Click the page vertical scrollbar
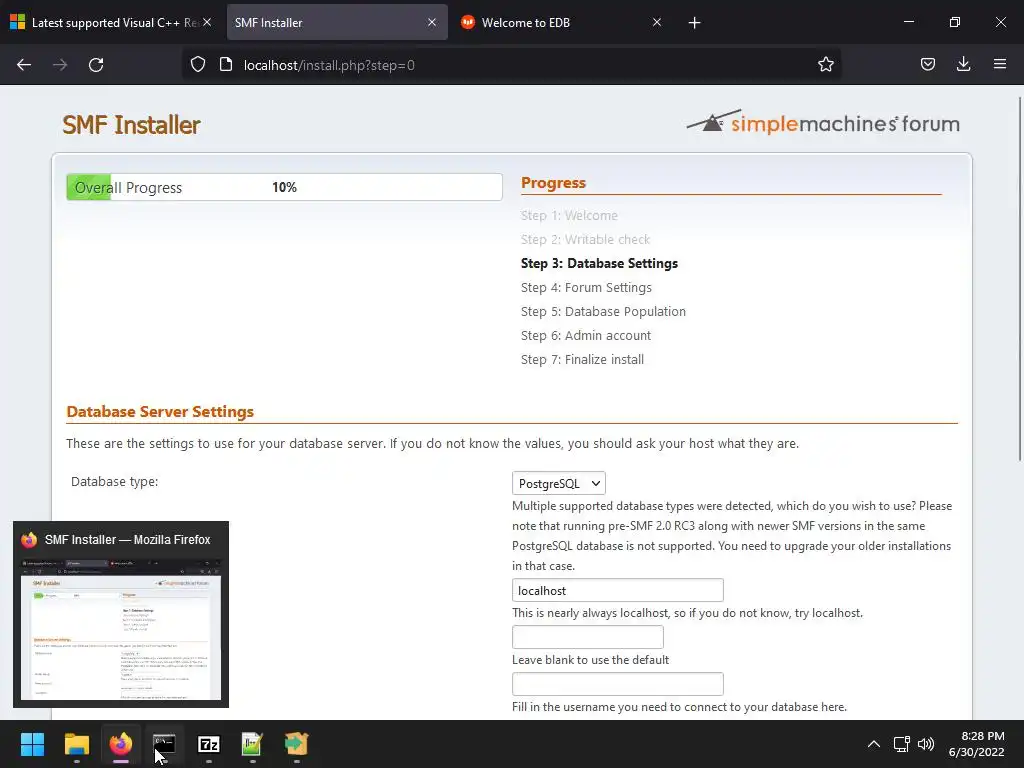The image size is (1024, 768). coord(1019,278)
